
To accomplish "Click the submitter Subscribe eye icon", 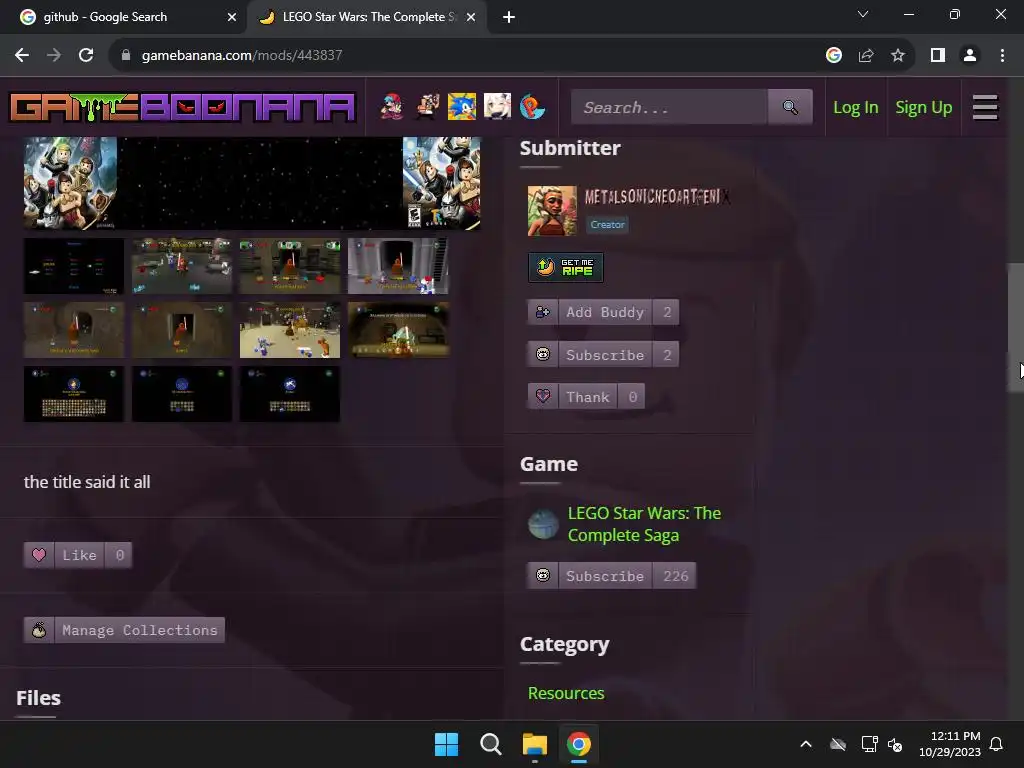I will click(x=543, y=355).
